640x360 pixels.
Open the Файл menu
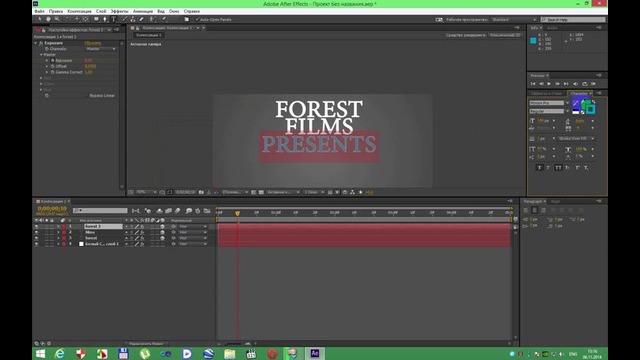39,11
